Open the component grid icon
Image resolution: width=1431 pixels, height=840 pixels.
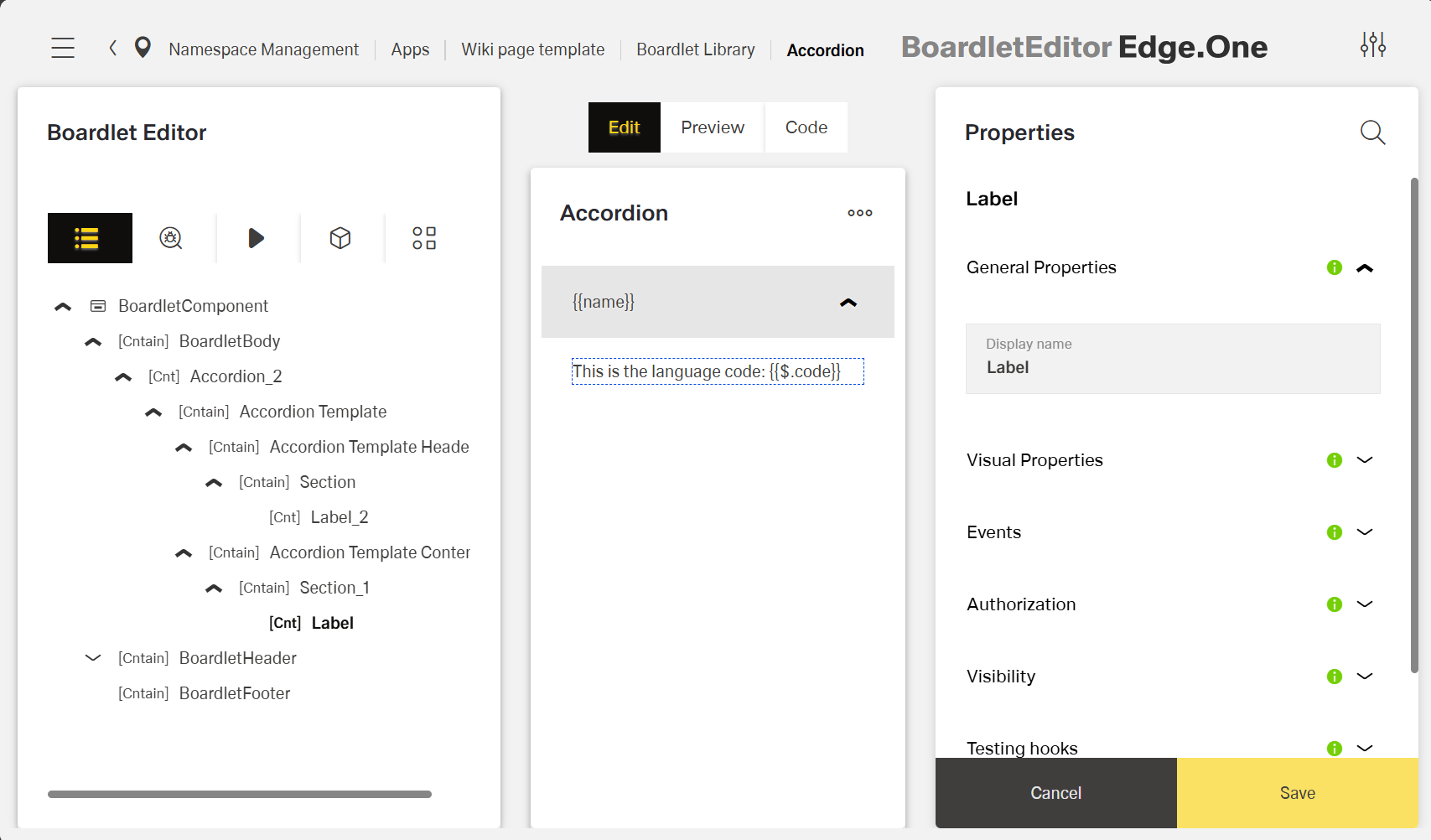point(424,238)
